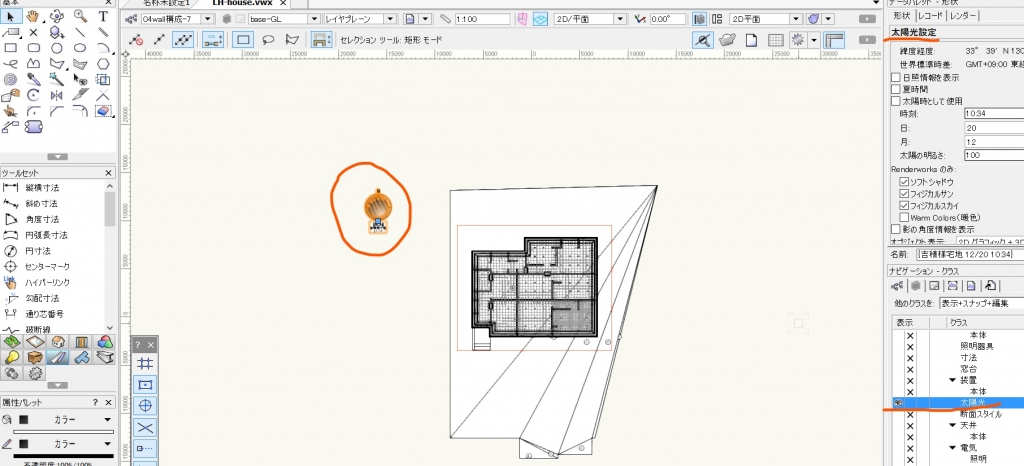Toggle visibility of the 太陽光 class
Image resolution: width=1024 pixels, height=466 pixels.
pyautogui.click(x=896, y=402)
